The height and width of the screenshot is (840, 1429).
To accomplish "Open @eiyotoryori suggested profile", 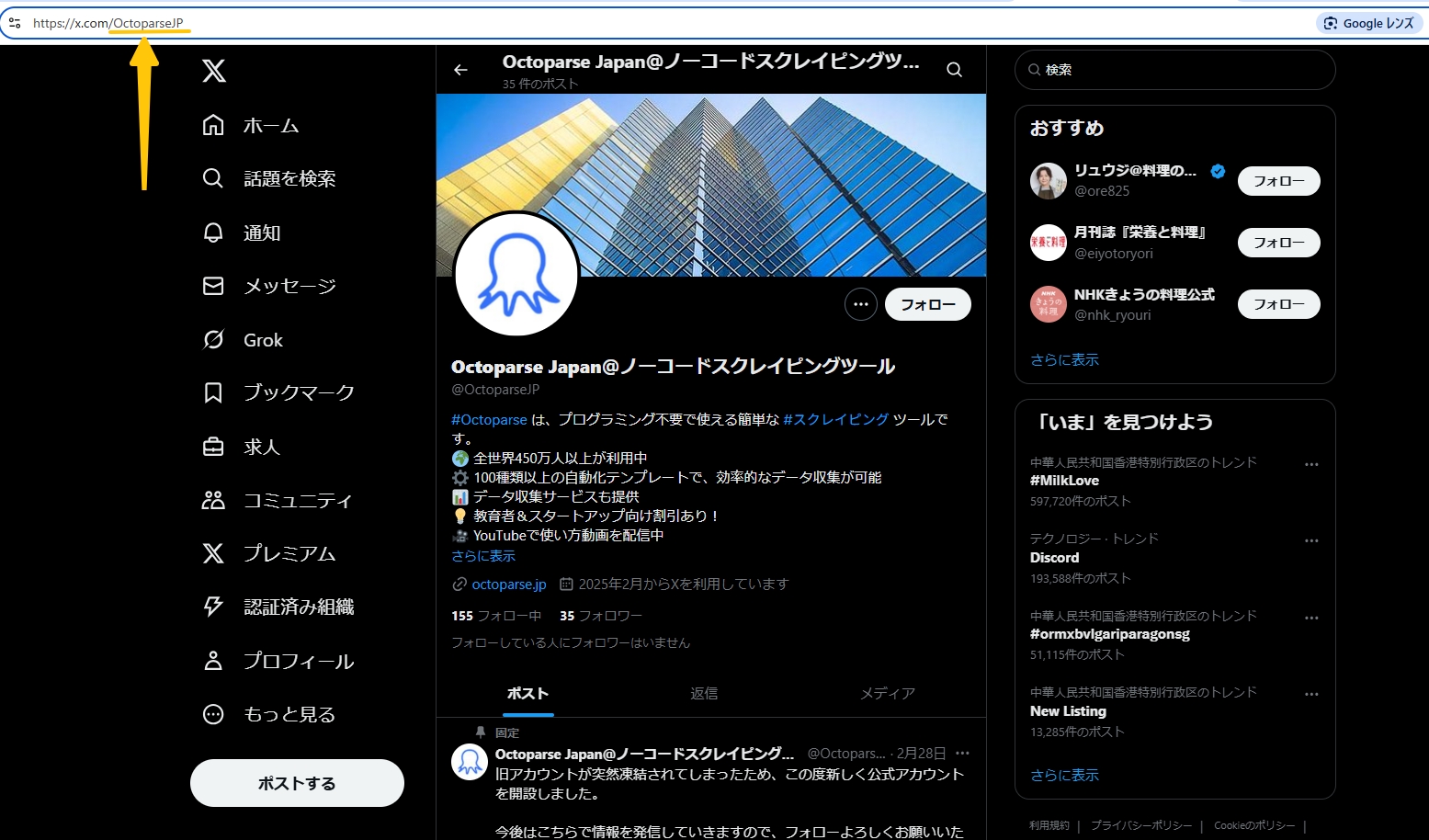I will click(1114, 254).
